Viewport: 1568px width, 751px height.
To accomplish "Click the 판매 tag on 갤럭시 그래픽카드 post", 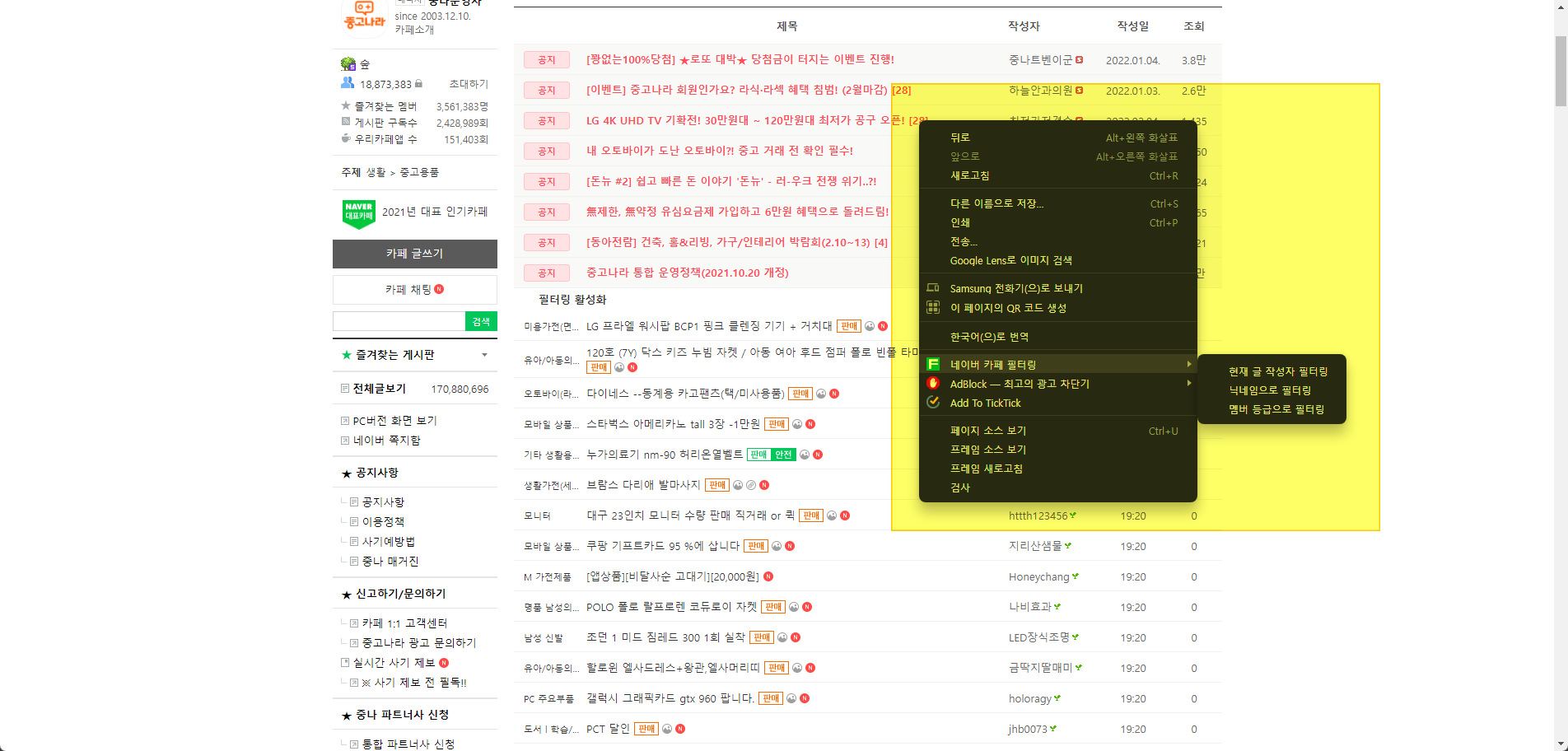I will 771,698.
